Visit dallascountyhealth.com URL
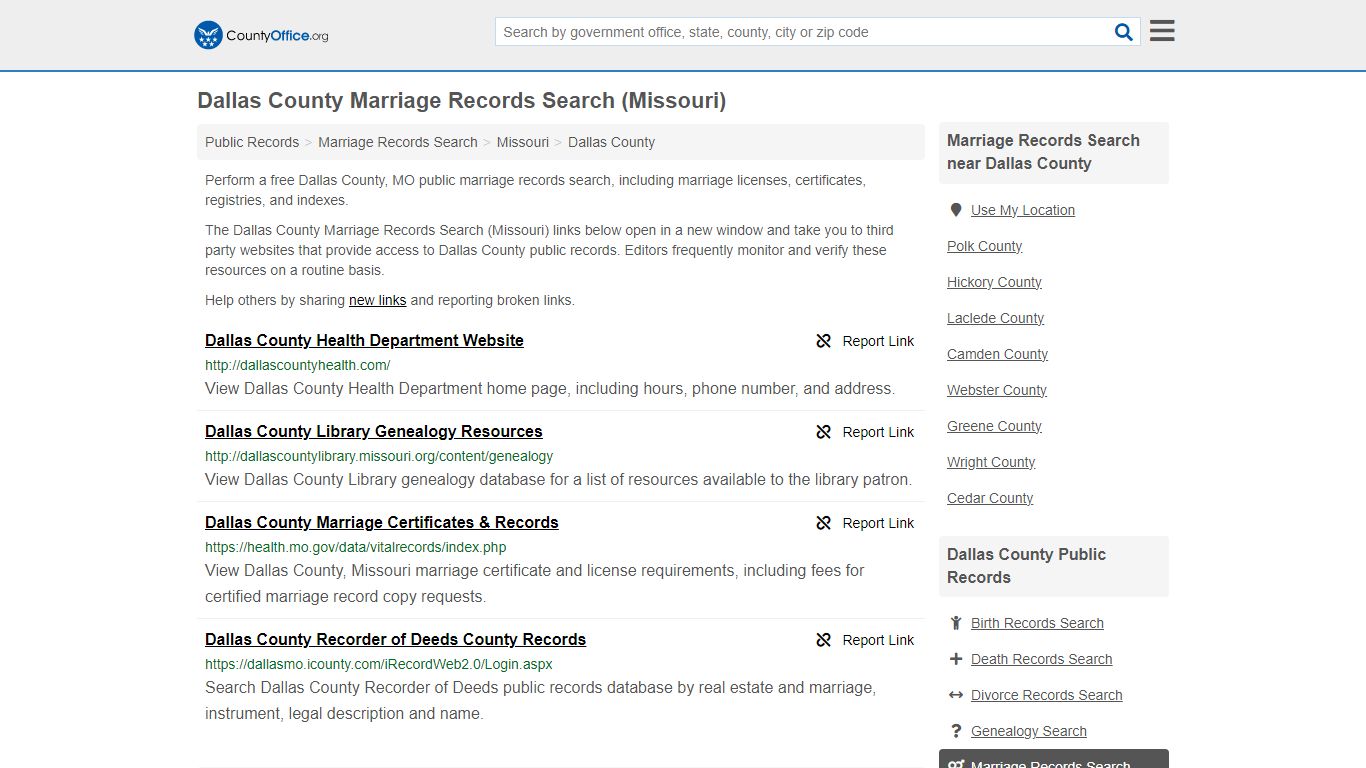The height and width of the screenshot is (768, 1366). pos(298,365)
